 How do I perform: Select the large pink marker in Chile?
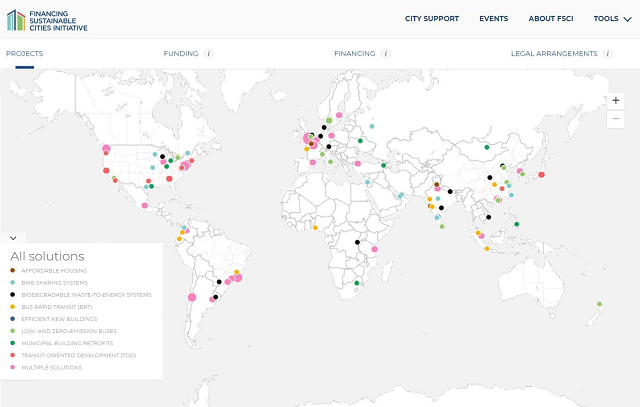point(192,298)
